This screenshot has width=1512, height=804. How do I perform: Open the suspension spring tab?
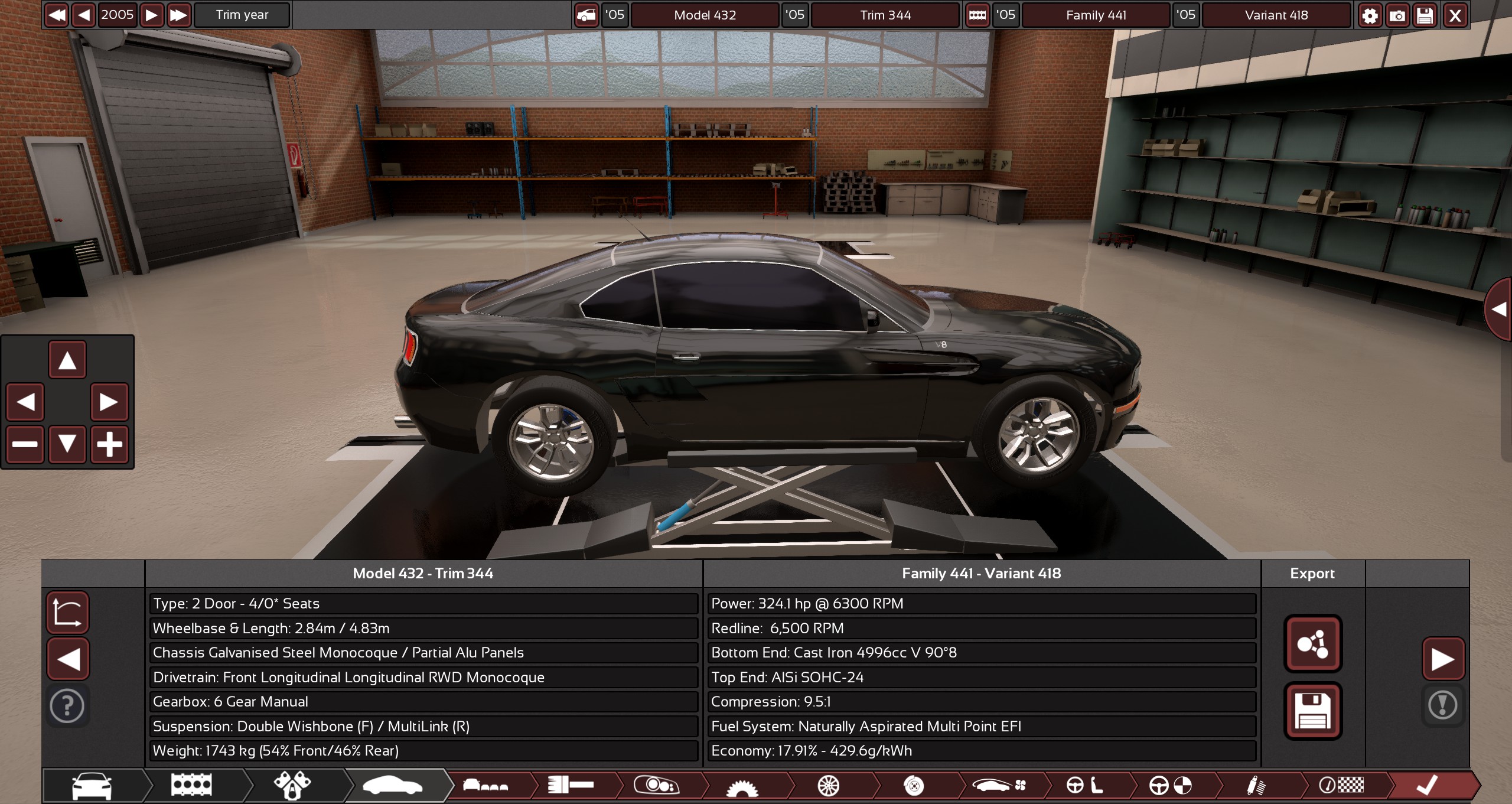tap(1256, 785)
